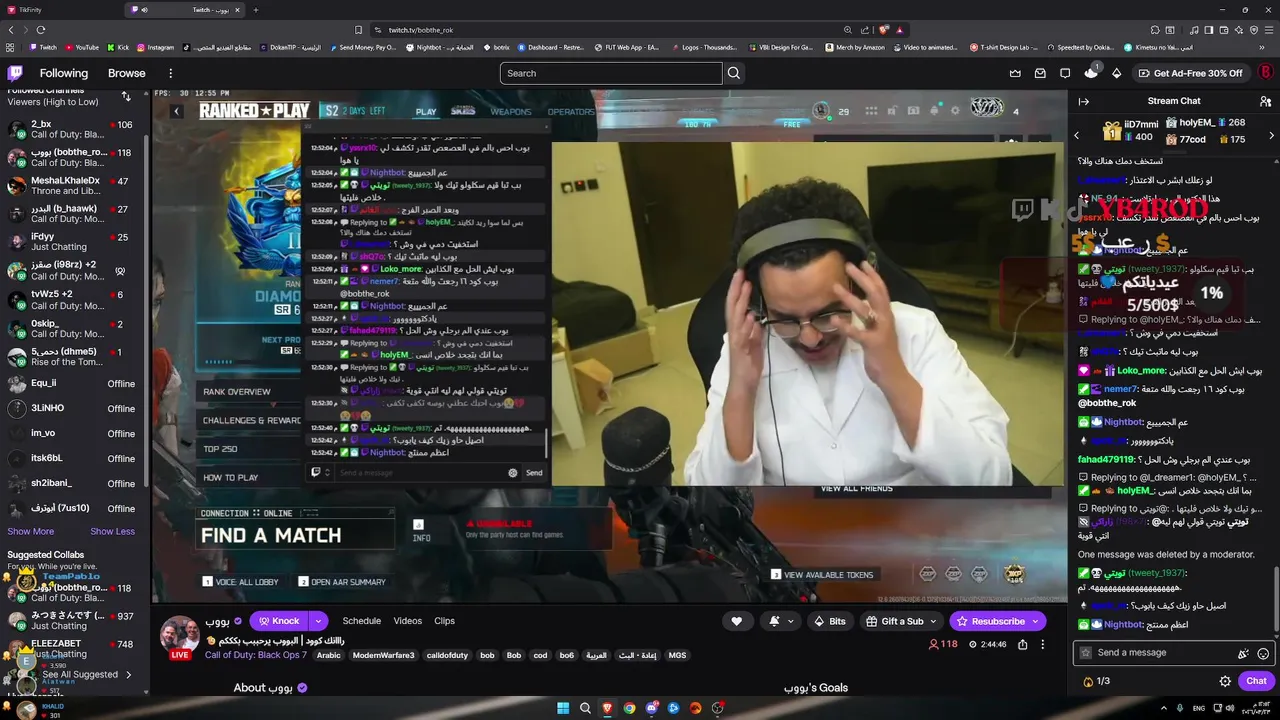The image size is (1280, 720).
Task: Open the stream more options vertical dots
Action: click(x=1042, y=644)
